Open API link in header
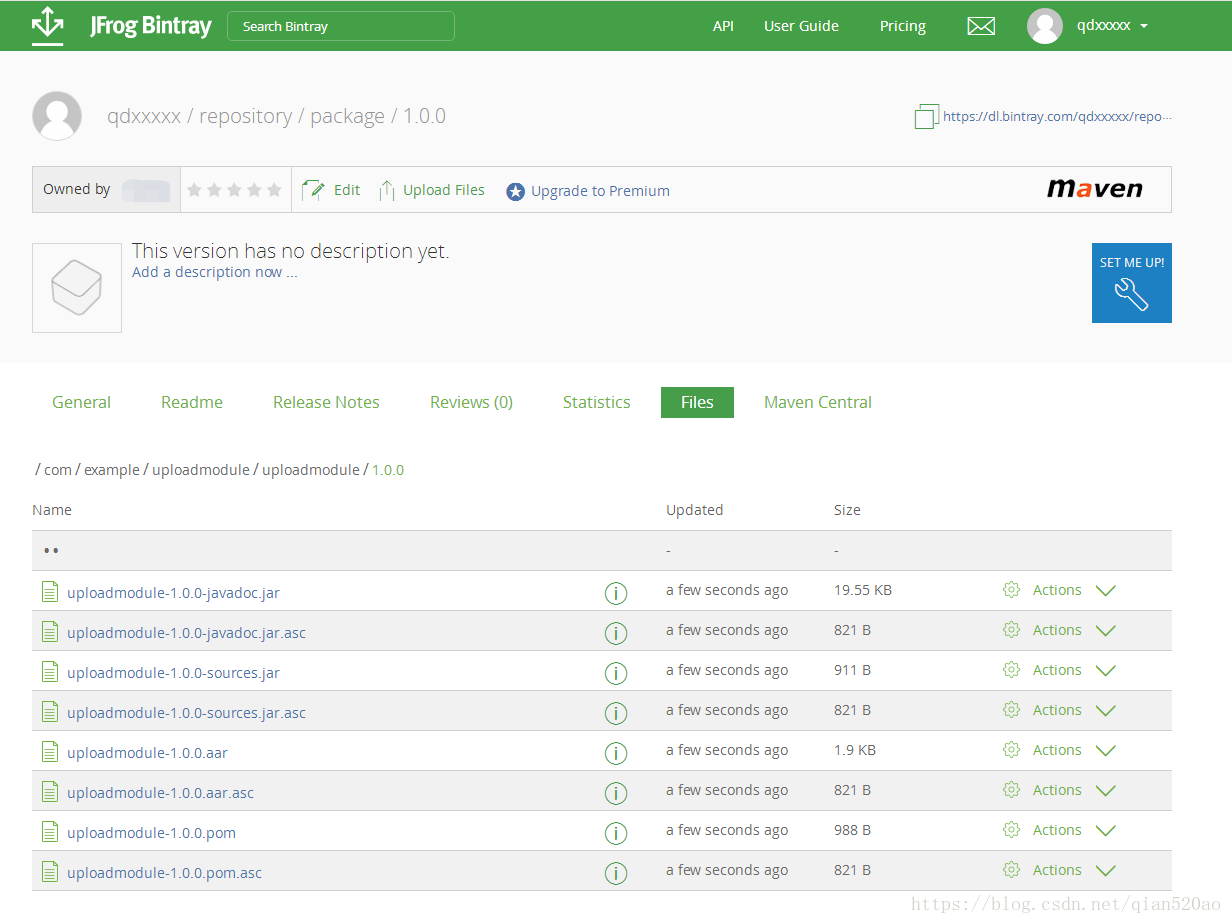This screenshot has height=924, width=1232. 723,26
